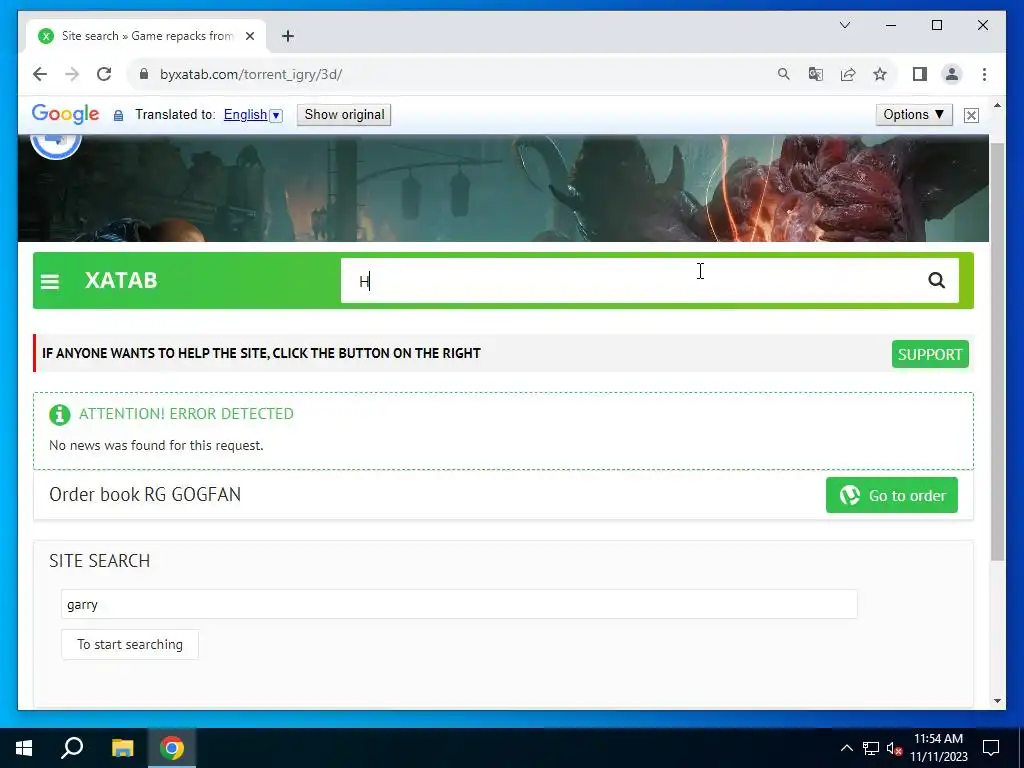1024x768 pixels.
Task: Open File Explorer from the taskbar
Action: 122,748
